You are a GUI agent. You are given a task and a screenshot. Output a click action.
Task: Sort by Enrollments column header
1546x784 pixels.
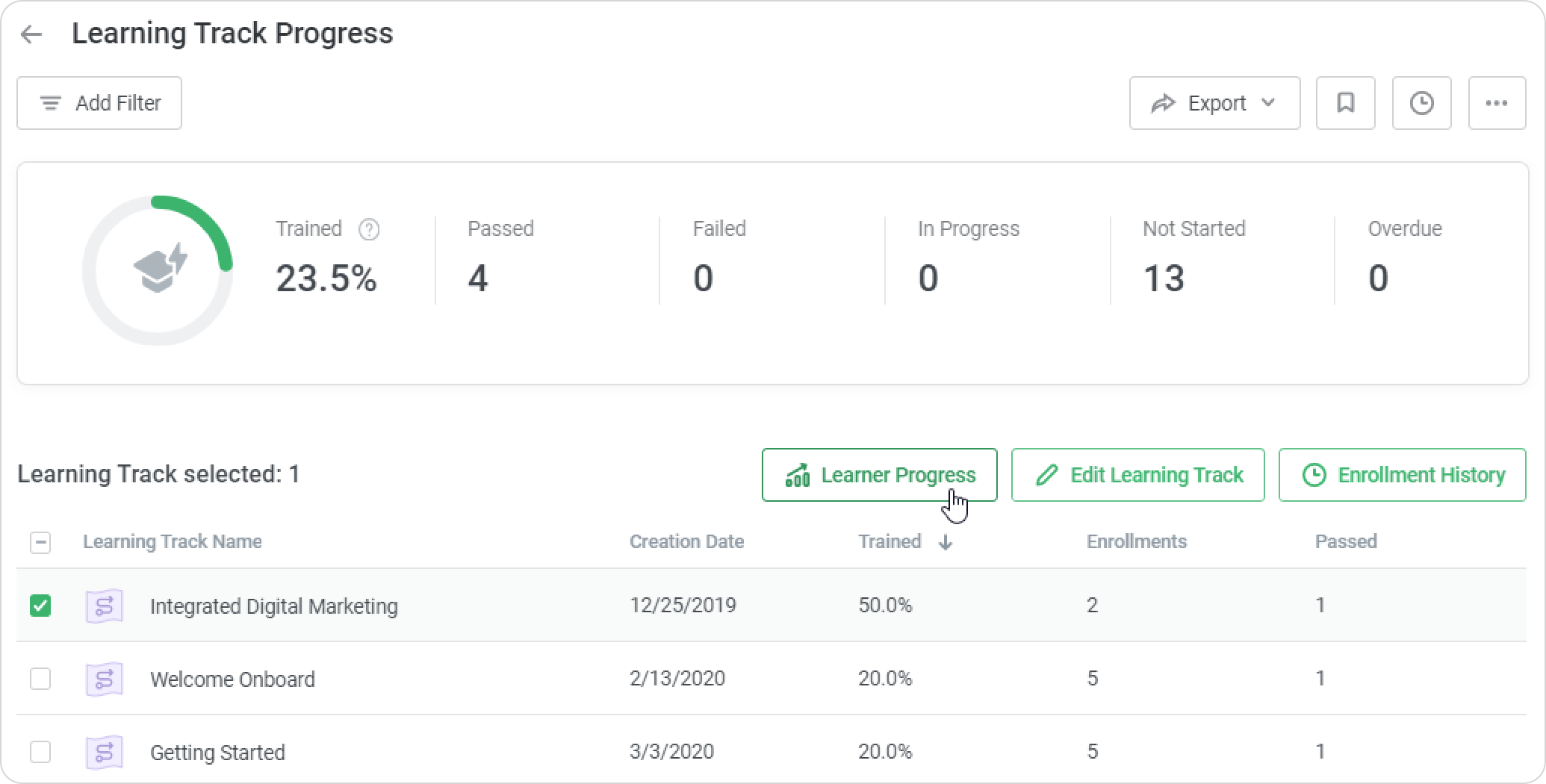click(x=1136, y=542)
